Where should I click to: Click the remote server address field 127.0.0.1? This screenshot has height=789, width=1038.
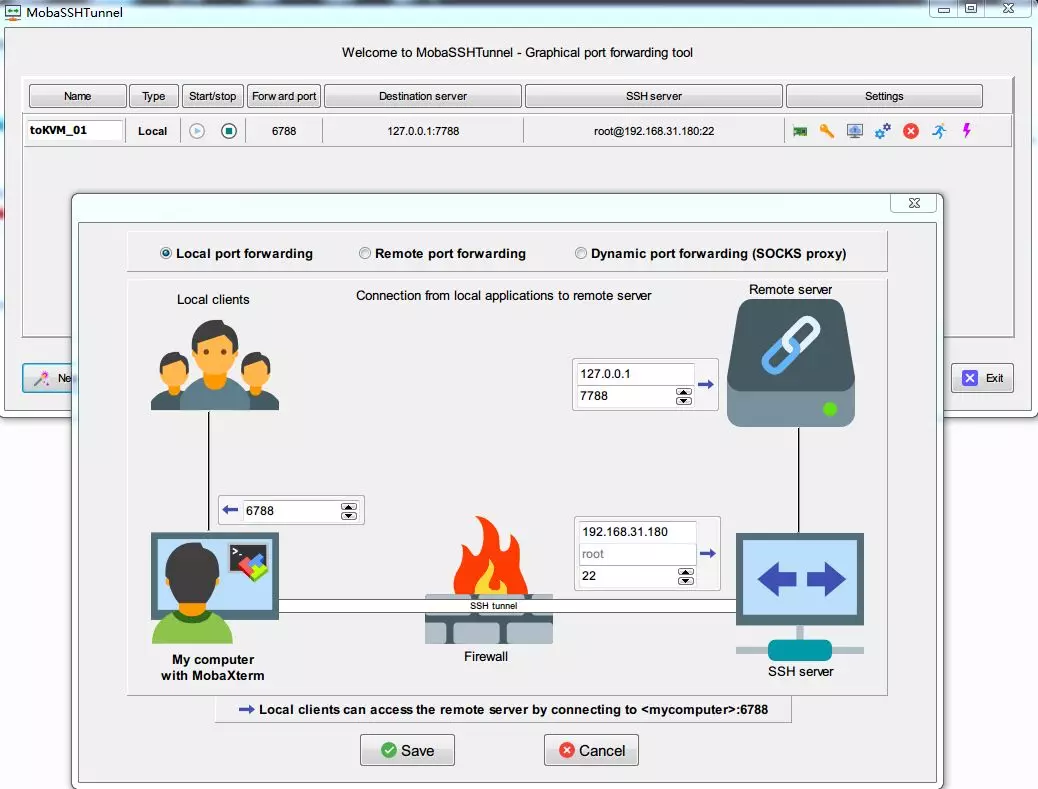coord(636,373)
